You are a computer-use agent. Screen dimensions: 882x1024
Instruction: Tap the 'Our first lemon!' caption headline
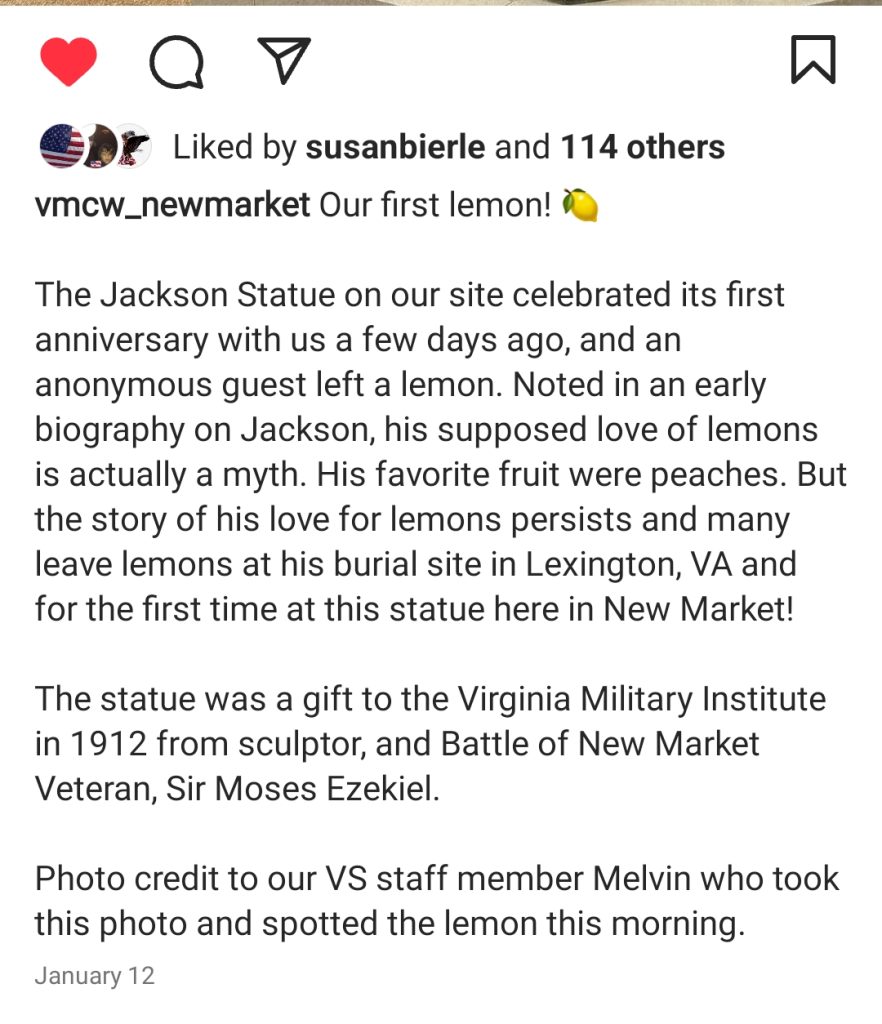point(435,205)
